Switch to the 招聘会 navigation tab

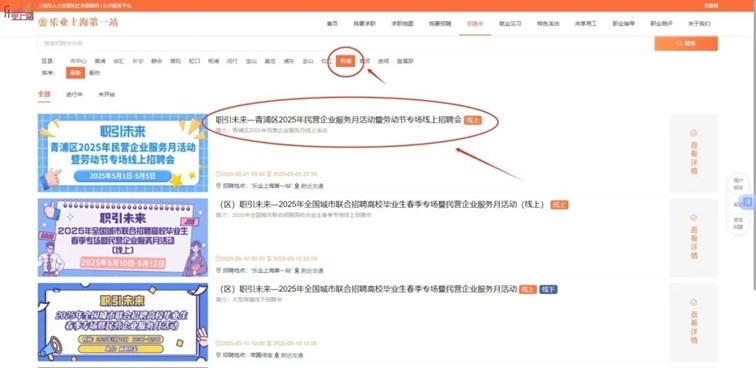point(475,24)
